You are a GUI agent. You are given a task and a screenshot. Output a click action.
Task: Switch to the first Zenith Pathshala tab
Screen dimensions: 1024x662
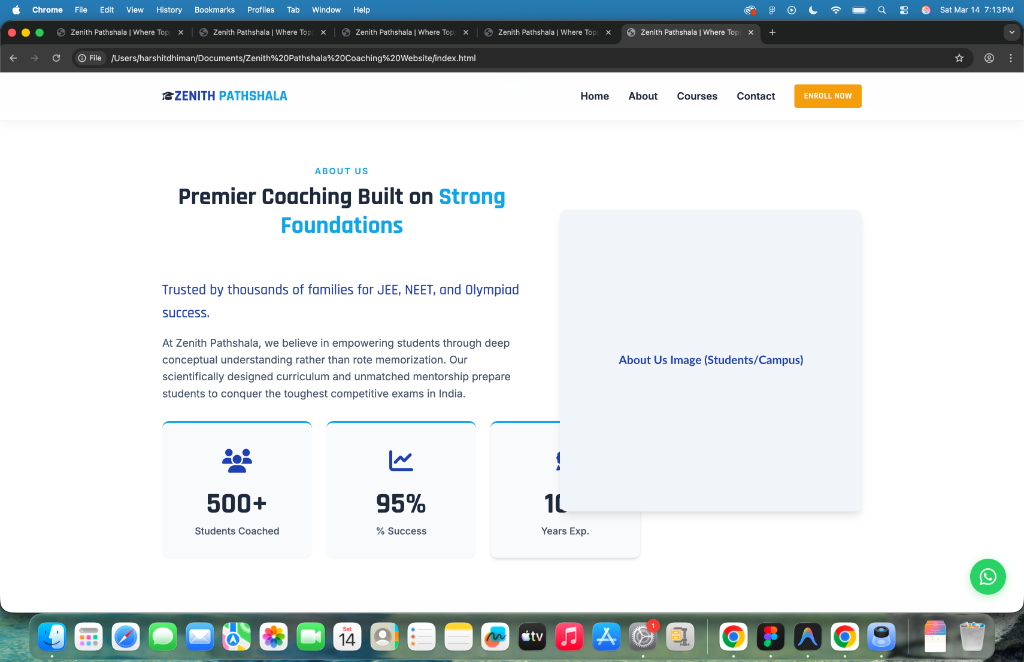(118, 32)
